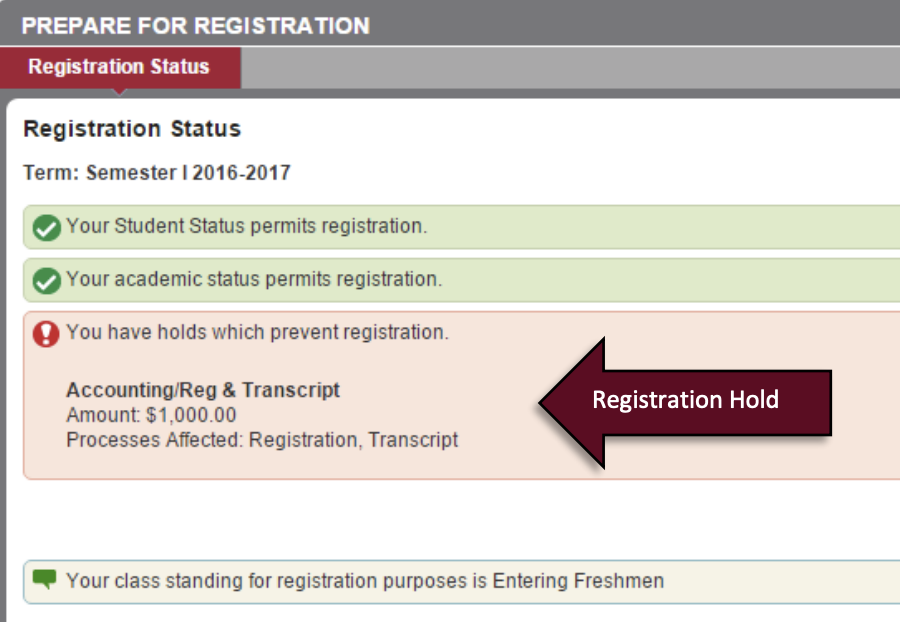Image resolution: width=900 pixels, height=622 pixels.
Task: Click the green checkmark beside Student Status message
Action: point(44,227)
